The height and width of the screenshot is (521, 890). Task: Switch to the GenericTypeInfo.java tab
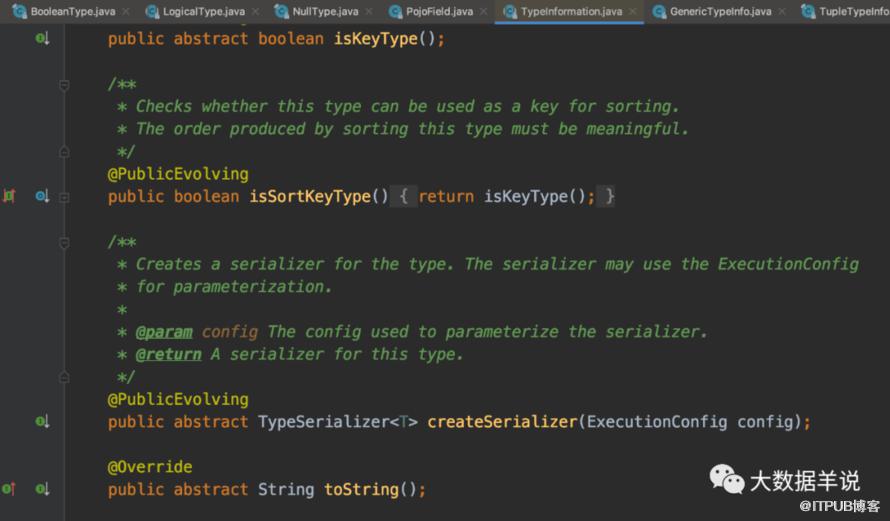coord(720,11)
